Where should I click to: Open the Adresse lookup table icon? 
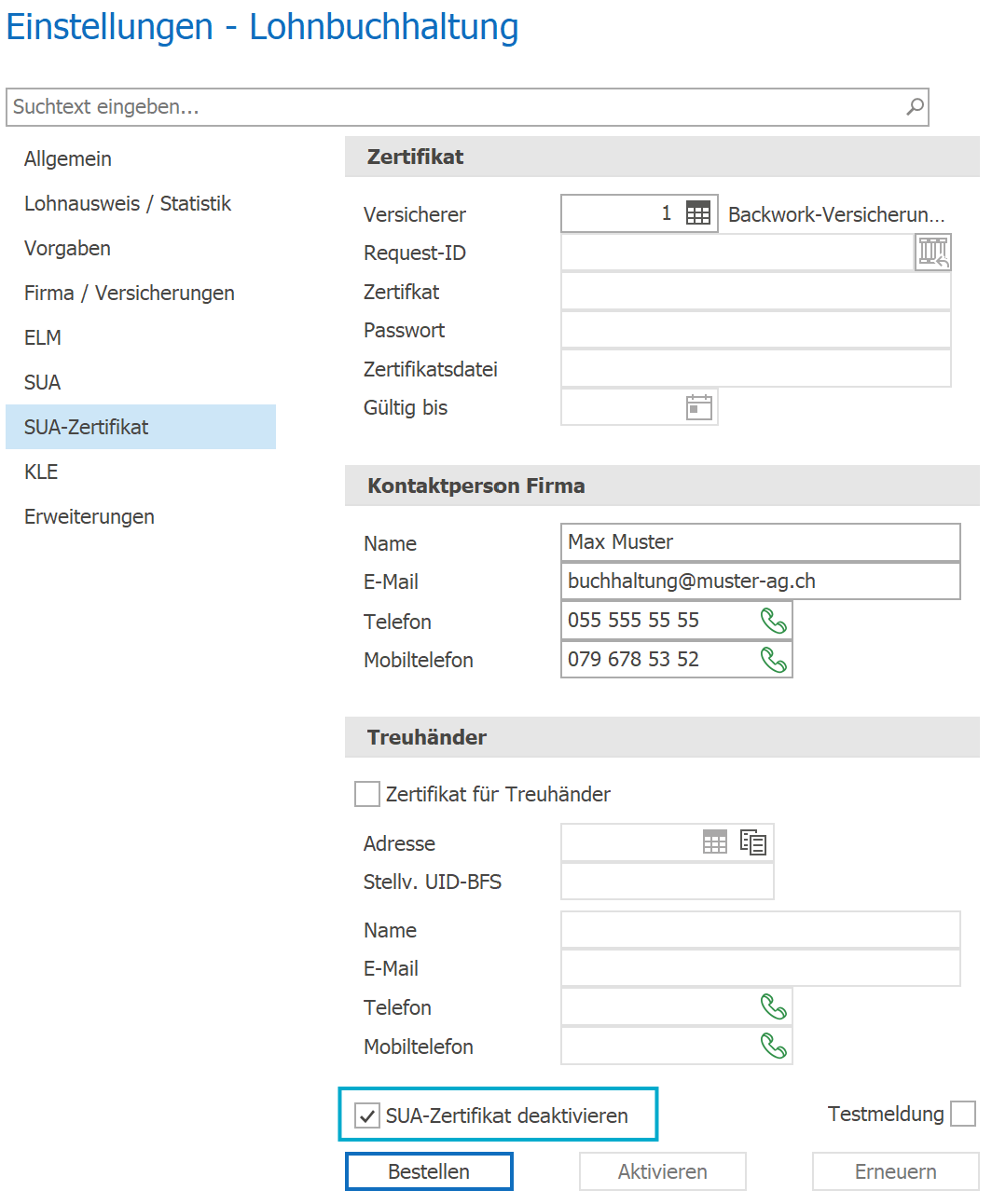coord(715,842)
